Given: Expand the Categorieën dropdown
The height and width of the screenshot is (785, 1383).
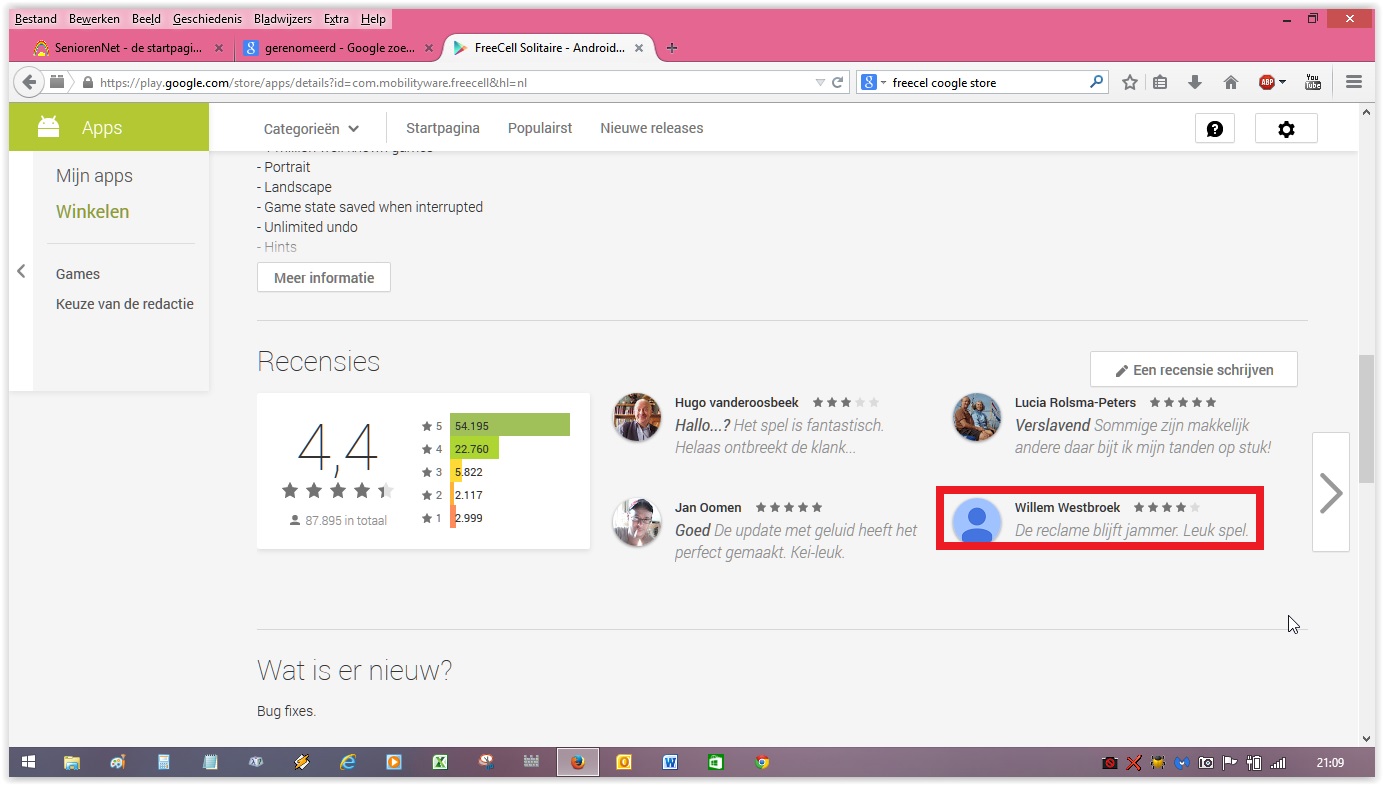Looking at the screenshot, I should coord(311,129).
